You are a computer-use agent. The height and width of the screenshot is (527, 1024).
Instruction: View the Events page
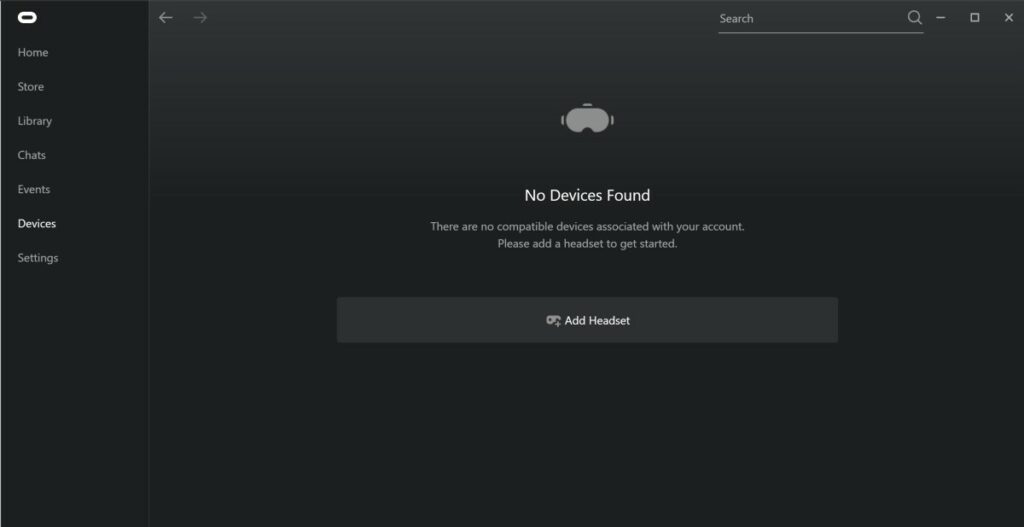click(x=34, y=189)
